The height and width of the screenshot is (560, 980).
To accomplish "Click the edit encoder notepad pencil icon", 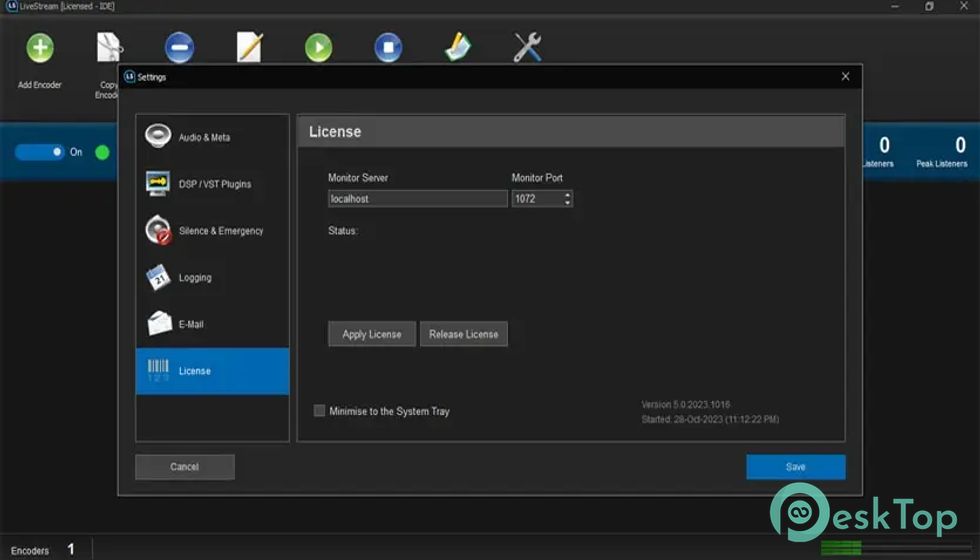I will [x=249, y=48].
